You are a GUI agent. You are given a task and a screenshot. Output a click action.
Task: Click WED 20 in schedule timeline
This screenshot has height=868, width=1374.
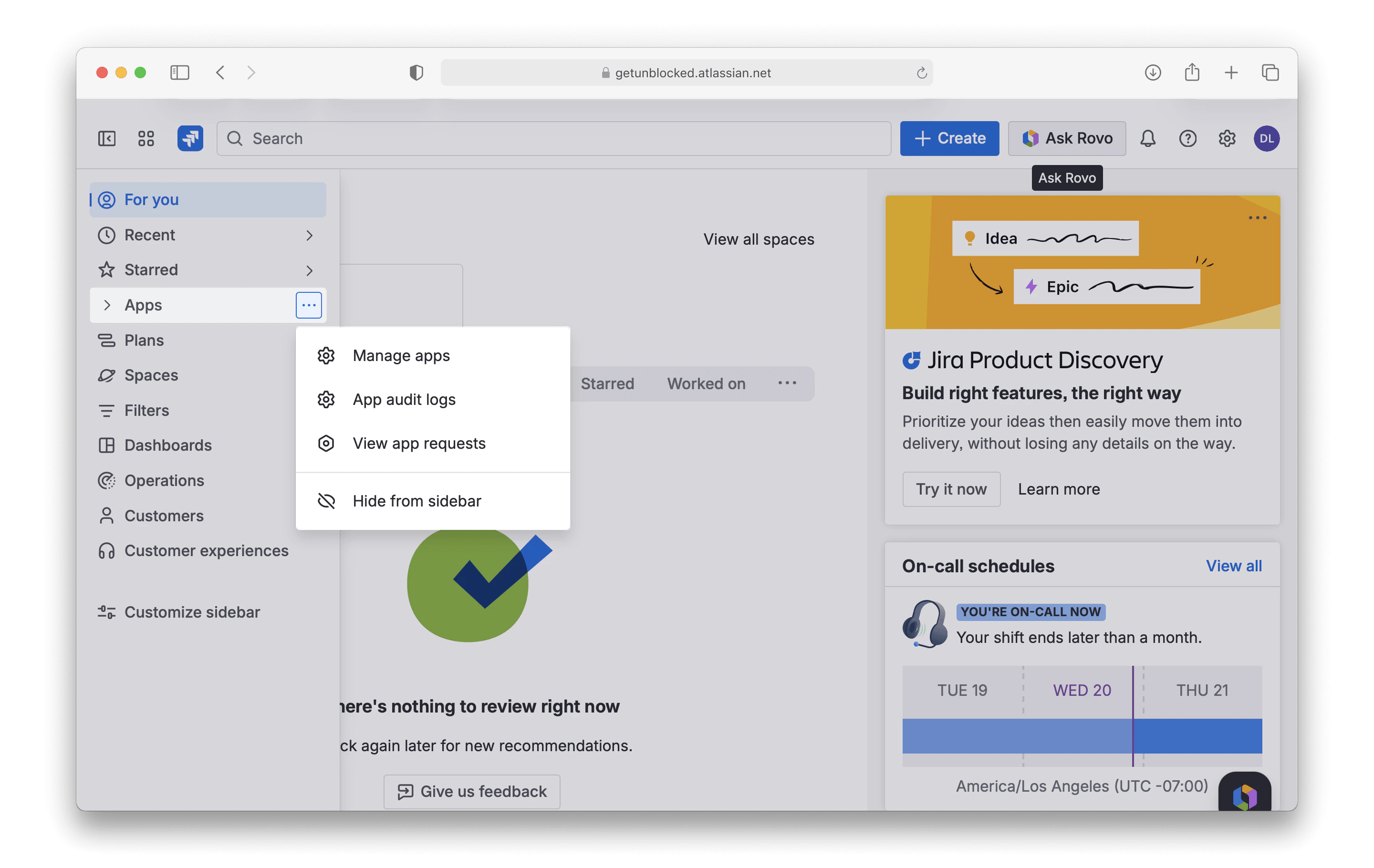1082,691
